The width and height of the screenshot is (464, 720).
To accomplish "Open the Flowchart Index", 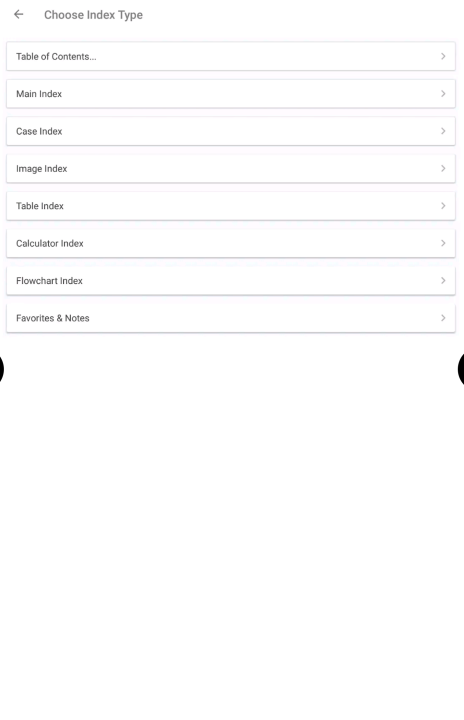I will click(231, 281).
